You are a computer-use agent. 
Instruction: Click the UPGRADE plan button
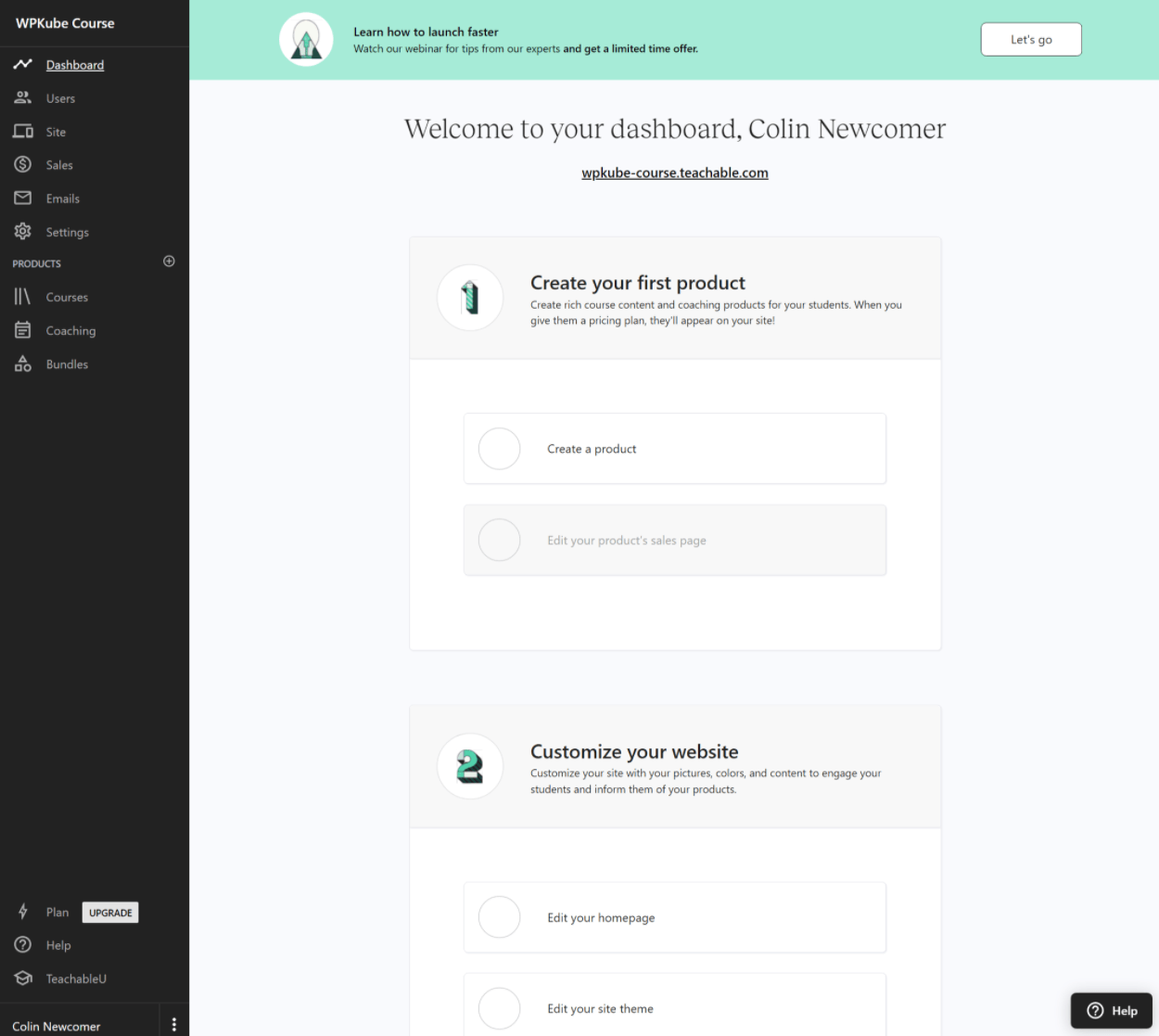point(110,913)
